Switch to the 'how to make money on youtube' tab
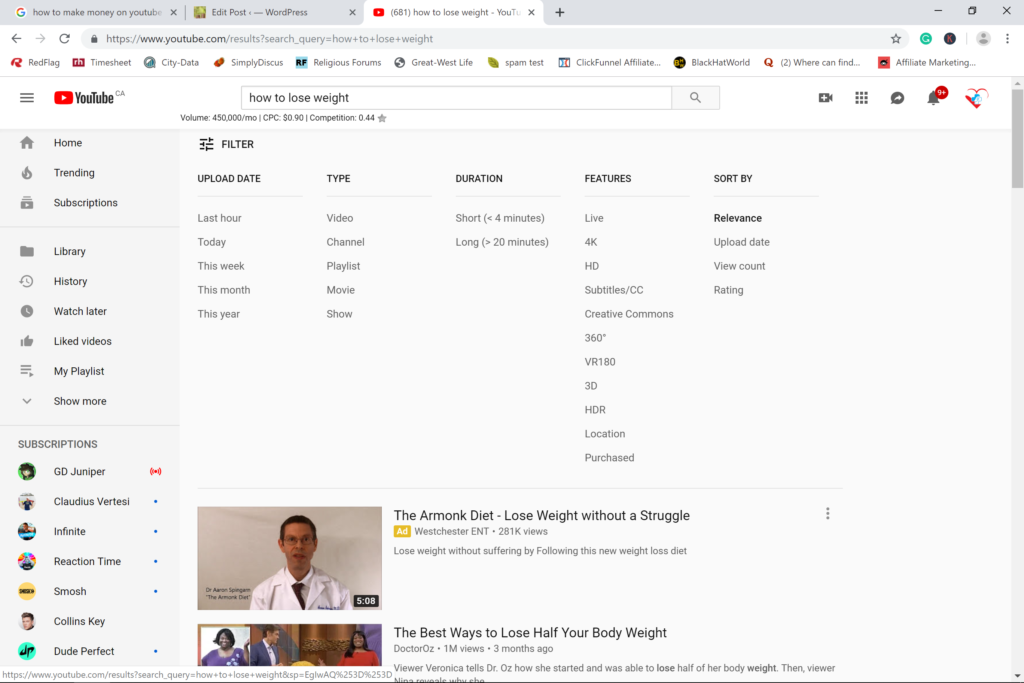The width and height of the screenshot is (1024, 683). point(97,12)
